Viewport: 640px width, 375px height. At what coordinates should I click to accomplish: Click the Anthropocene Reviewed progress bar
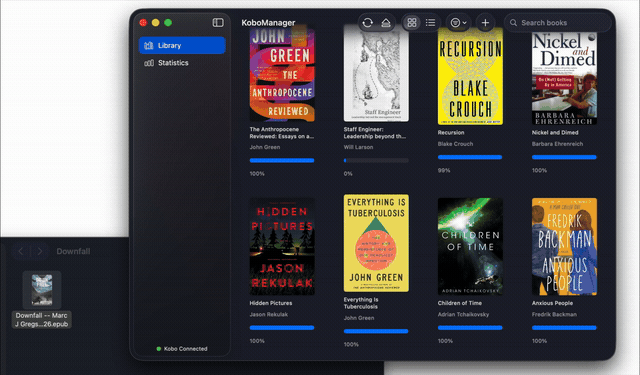tap(282, 161)
